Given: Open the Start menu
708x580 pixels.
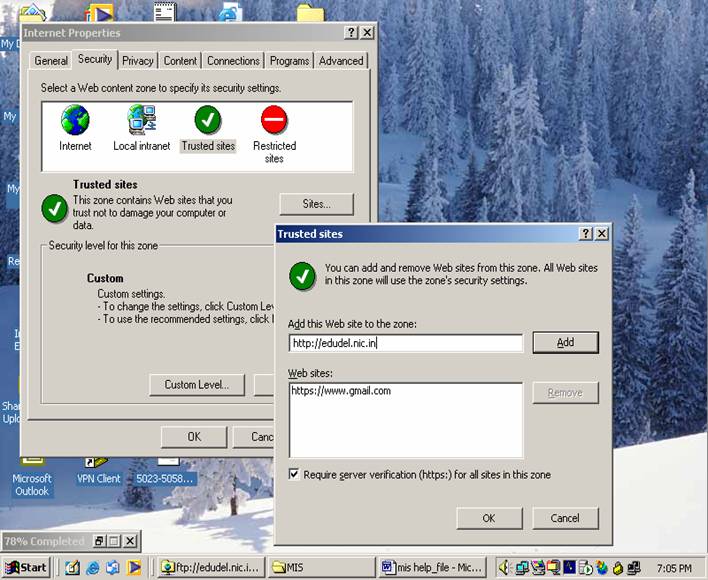Looking at the screenshot, I should click(27, 567).
